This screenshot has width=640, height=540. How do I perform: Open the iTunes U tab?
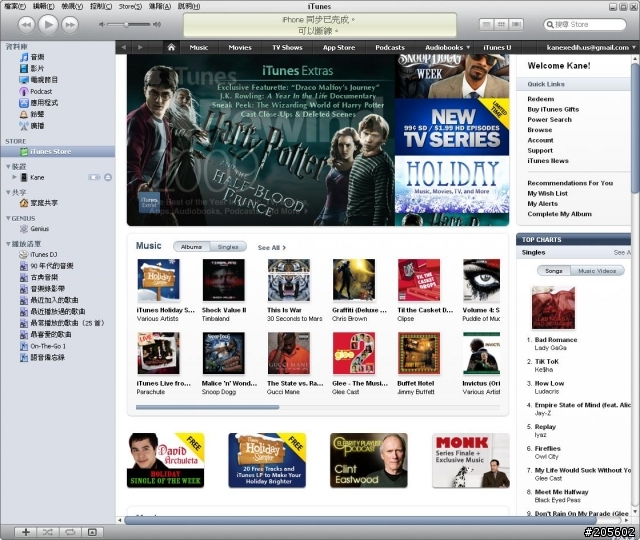point(497,47)
